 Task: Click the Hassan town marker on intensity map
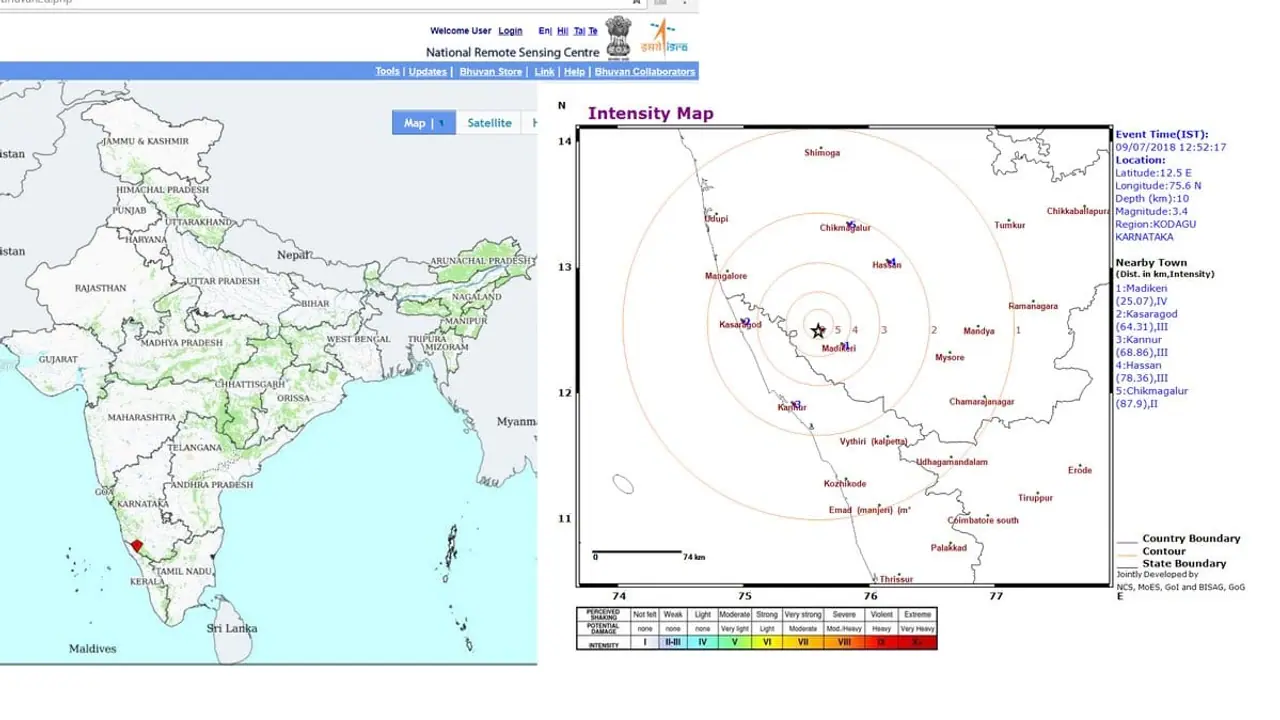click(890, 262)
